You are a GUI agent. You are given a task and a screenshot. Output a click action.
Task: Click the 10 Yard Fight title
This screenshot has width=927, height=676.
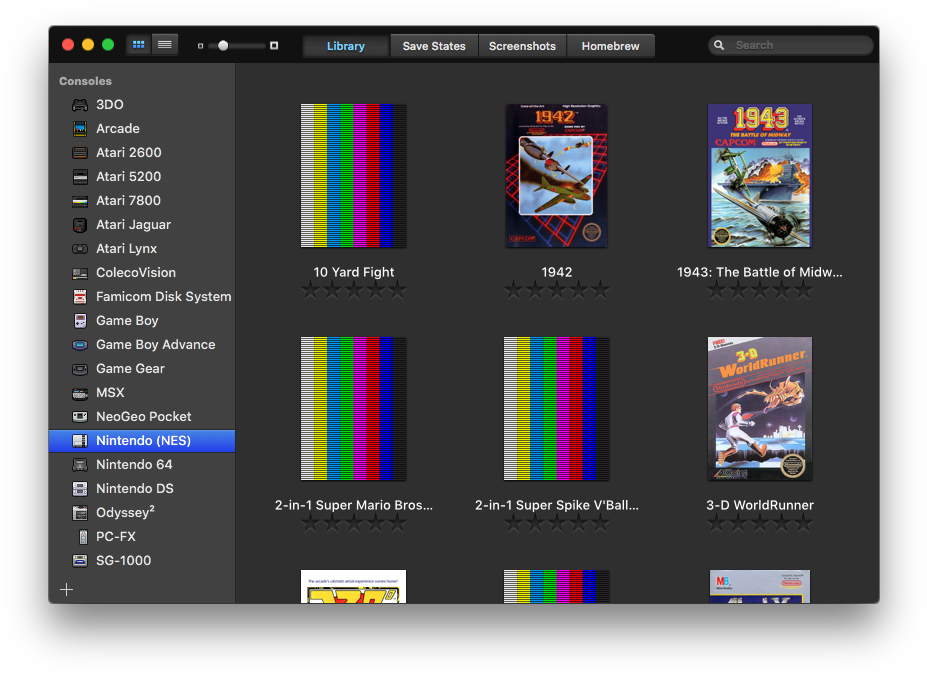coord(354,272)
